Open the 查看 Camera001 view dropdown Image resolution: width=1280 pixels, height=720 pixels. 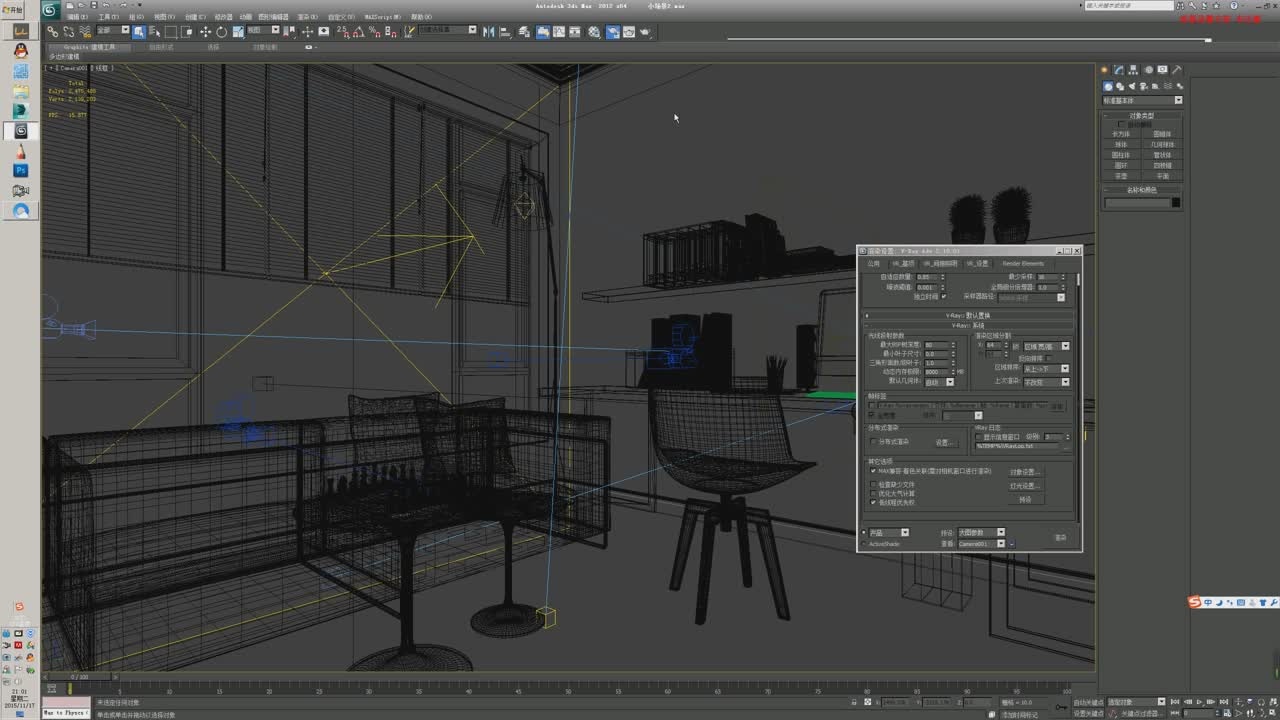982,543
